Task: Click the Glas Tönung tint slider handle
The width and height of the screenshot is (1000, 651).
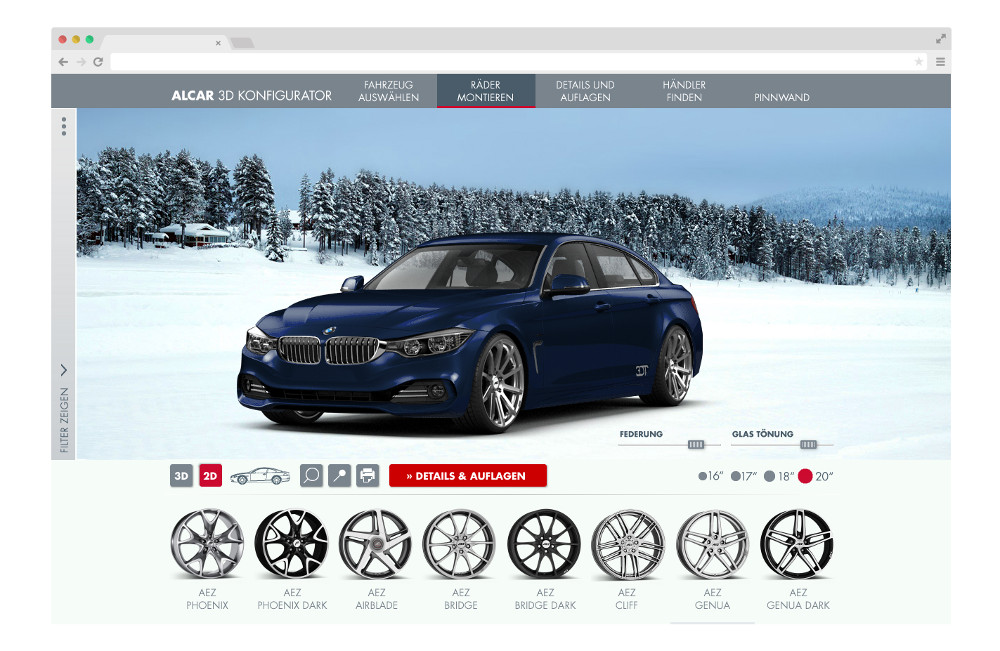Action: point(808,444)
